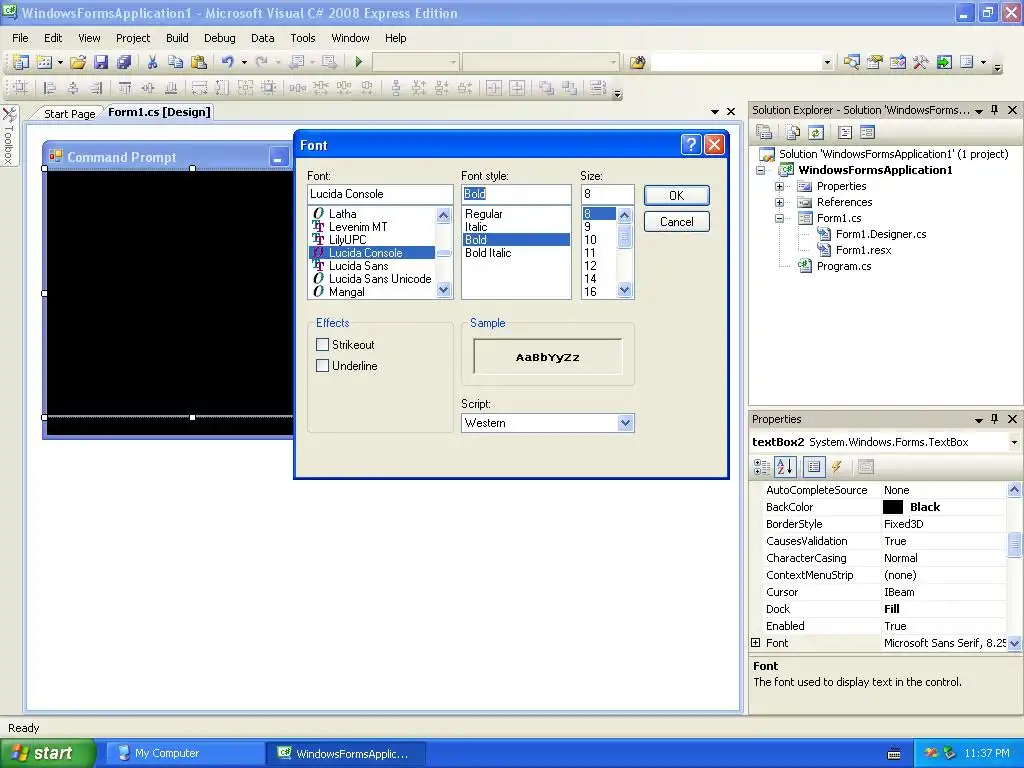Open My Computer from the taskbar
Image resolution: width=1024 pixels, height=768 pixels.
(x=183, y=753)
